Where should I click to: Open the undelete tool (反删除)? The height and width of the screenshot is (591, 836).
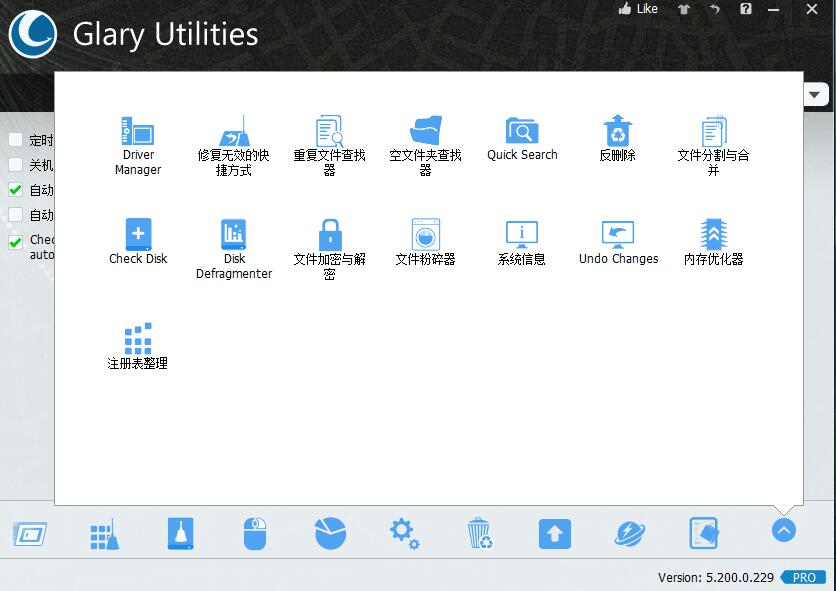click(617, 140)
